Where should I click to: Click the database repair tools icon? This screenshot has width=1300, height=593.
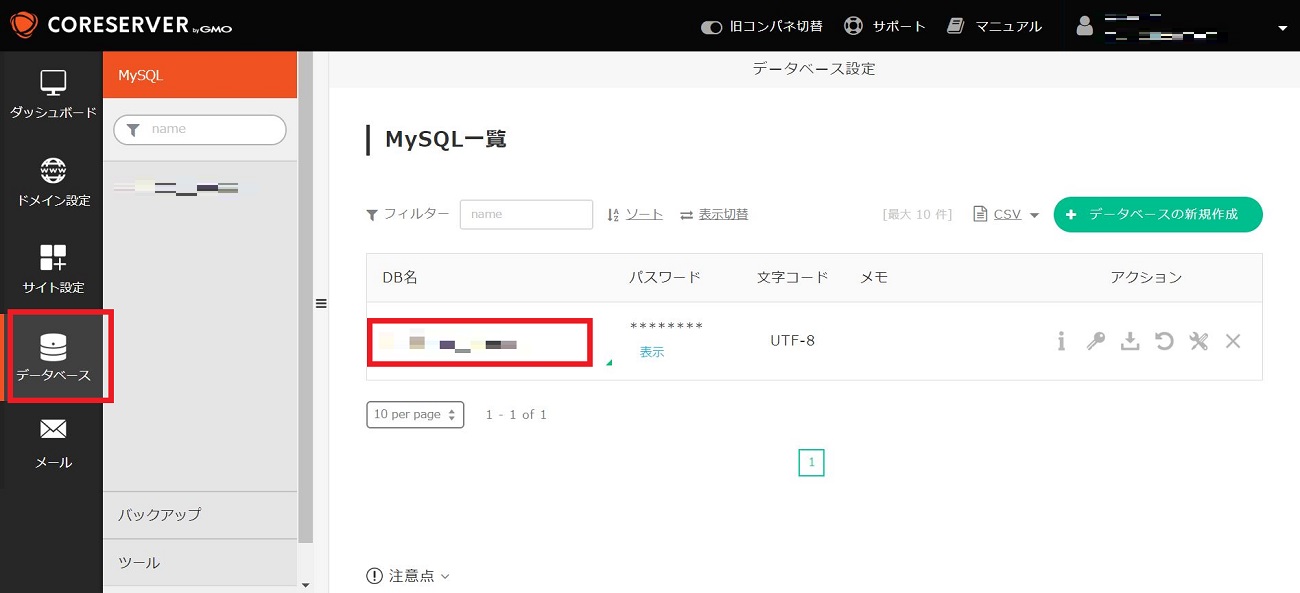point(1198,342)
